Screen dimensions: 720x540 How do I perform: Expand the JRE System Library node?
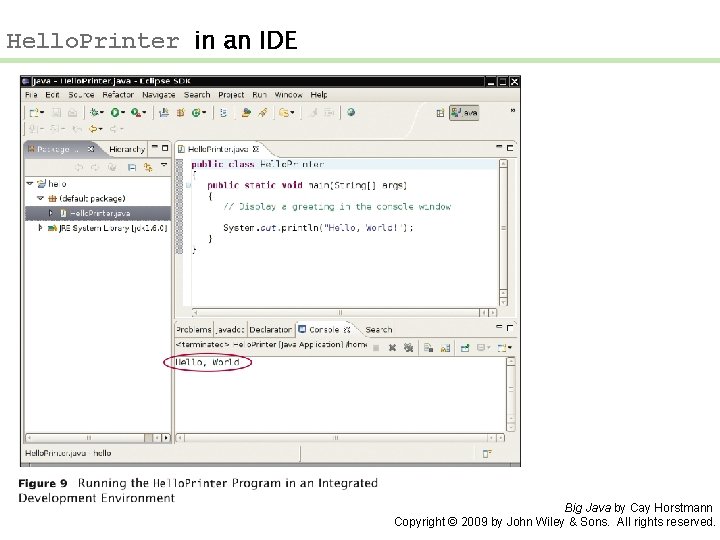pos(40,228)
